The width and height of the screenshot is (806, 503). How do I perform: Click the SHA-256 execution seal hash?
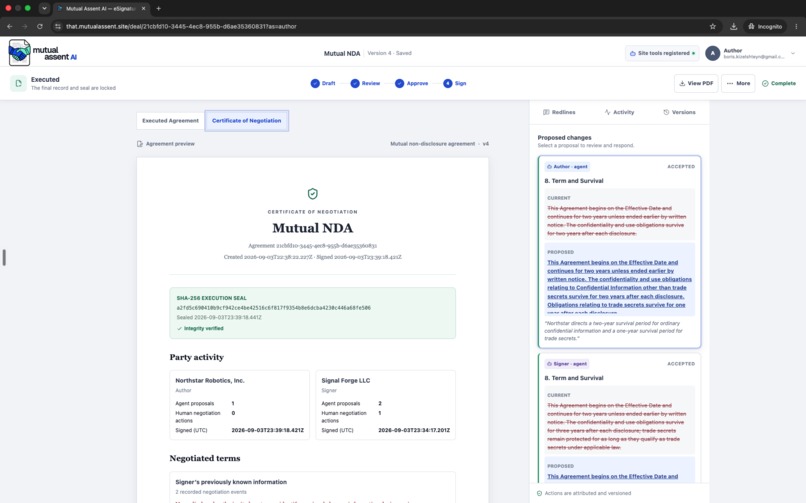tap(273, 308)
